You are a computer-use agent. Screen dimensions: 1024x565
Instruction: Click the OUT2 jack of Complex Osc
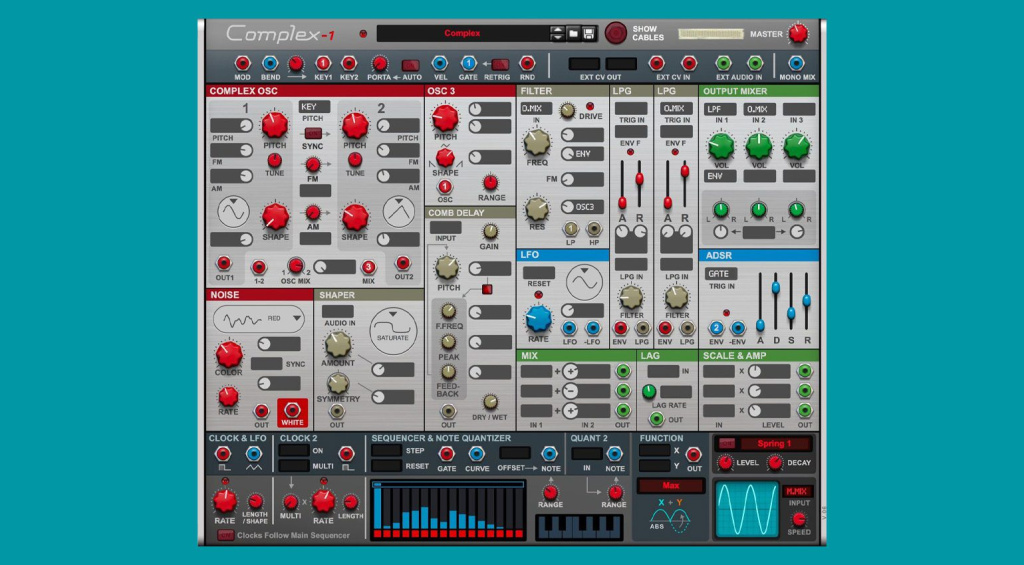[403, 263]
